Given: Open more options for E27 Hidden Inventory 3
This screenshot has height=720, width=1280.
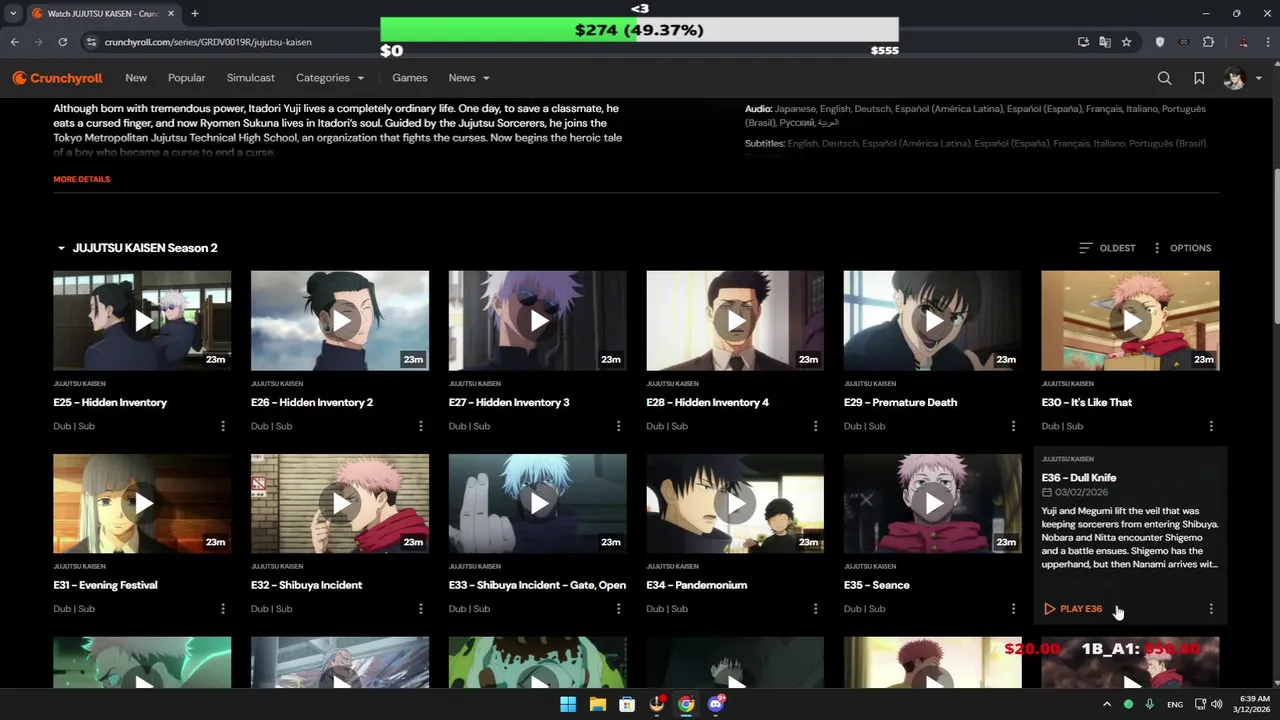Looking at the screenshot, I should [x=618, y=426].
